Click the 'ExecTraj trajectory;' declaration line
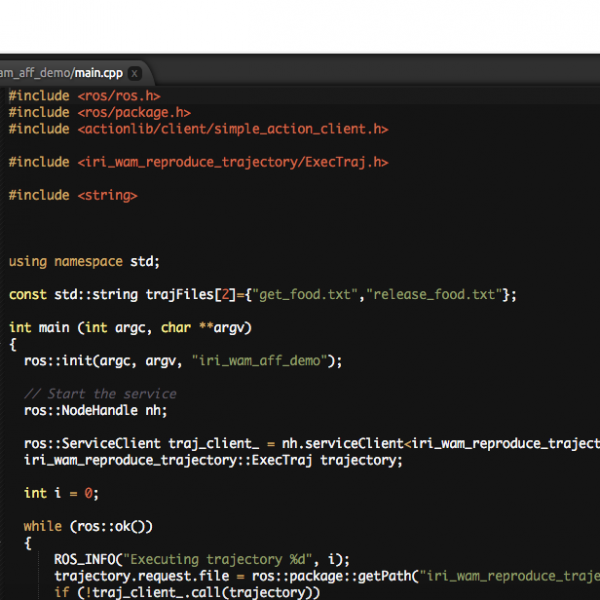The height and width of the screenshot is (600, 600). pos(213,460)
